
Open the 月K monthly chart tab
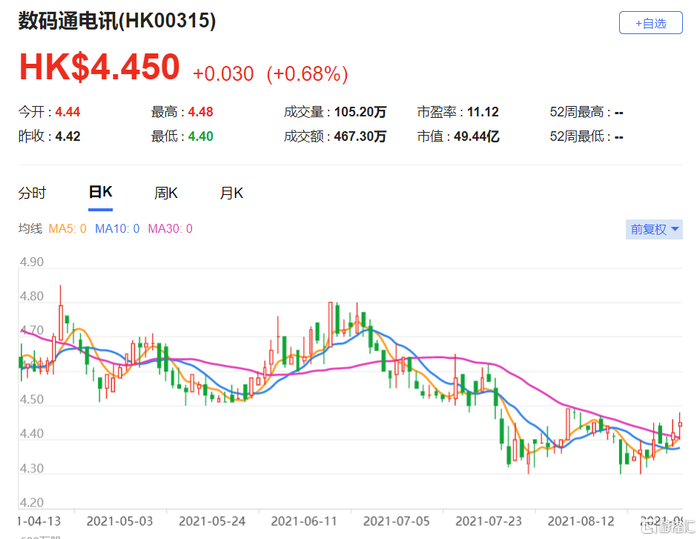231,193
